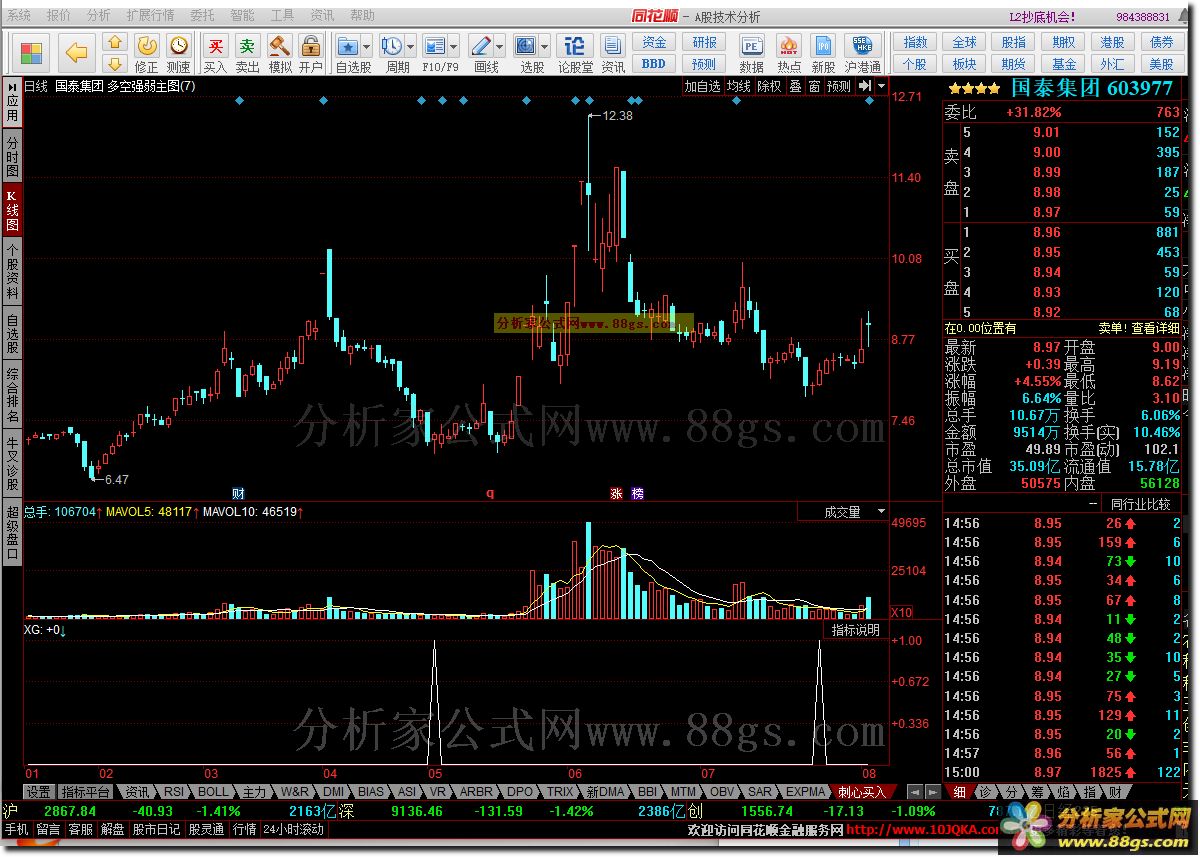Image resolution: width=1200 pixels, height=857 pixels.
Task: Click the up arrow navigation icon
Action: [x=115, y=43]
